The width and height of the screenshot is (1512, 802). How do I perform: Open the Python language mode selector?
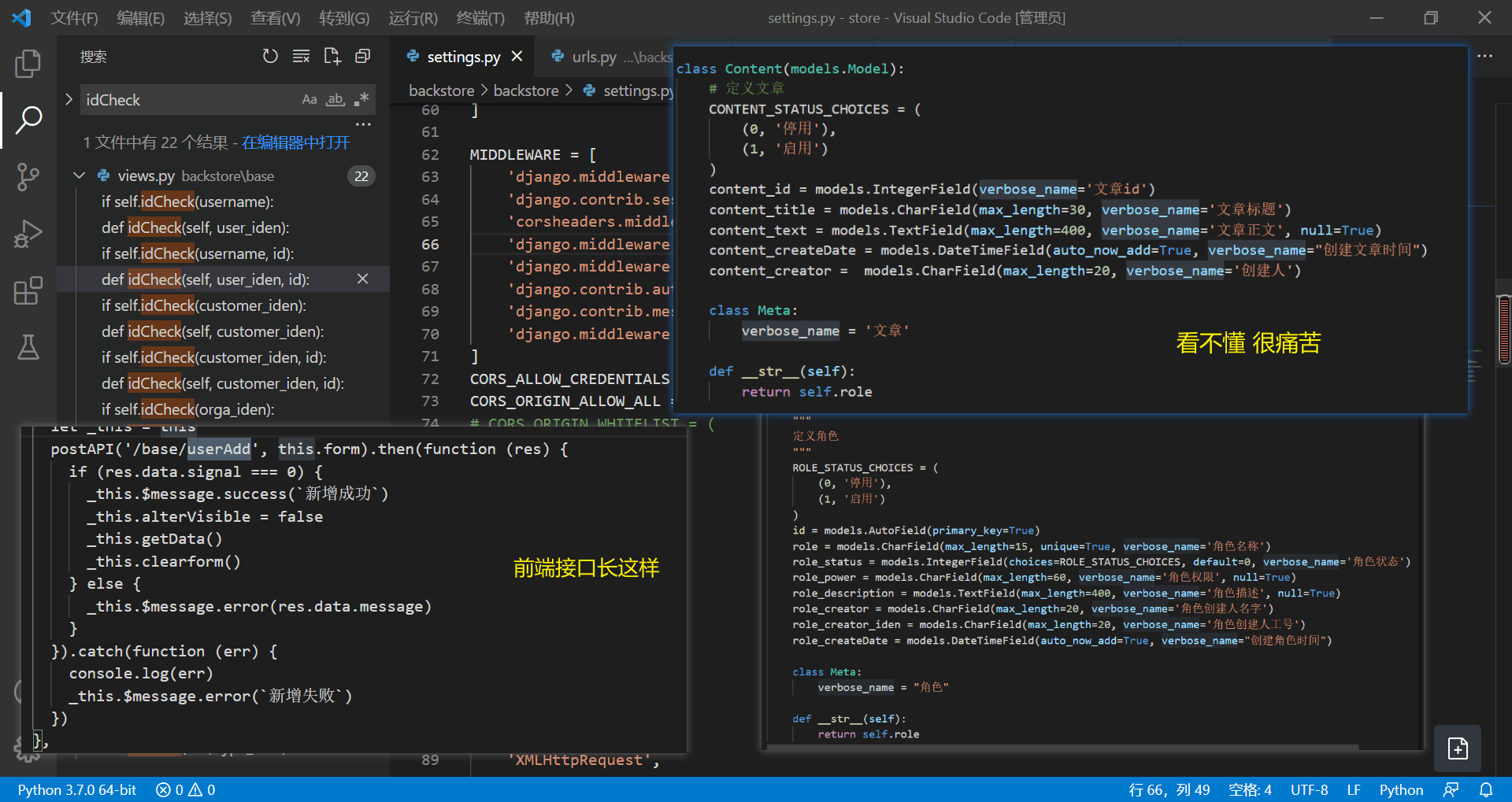pos(1400,789)
